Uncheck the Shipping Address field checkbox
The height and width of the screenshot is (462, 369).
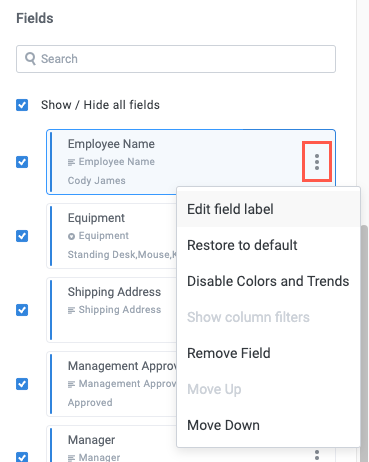22,310
